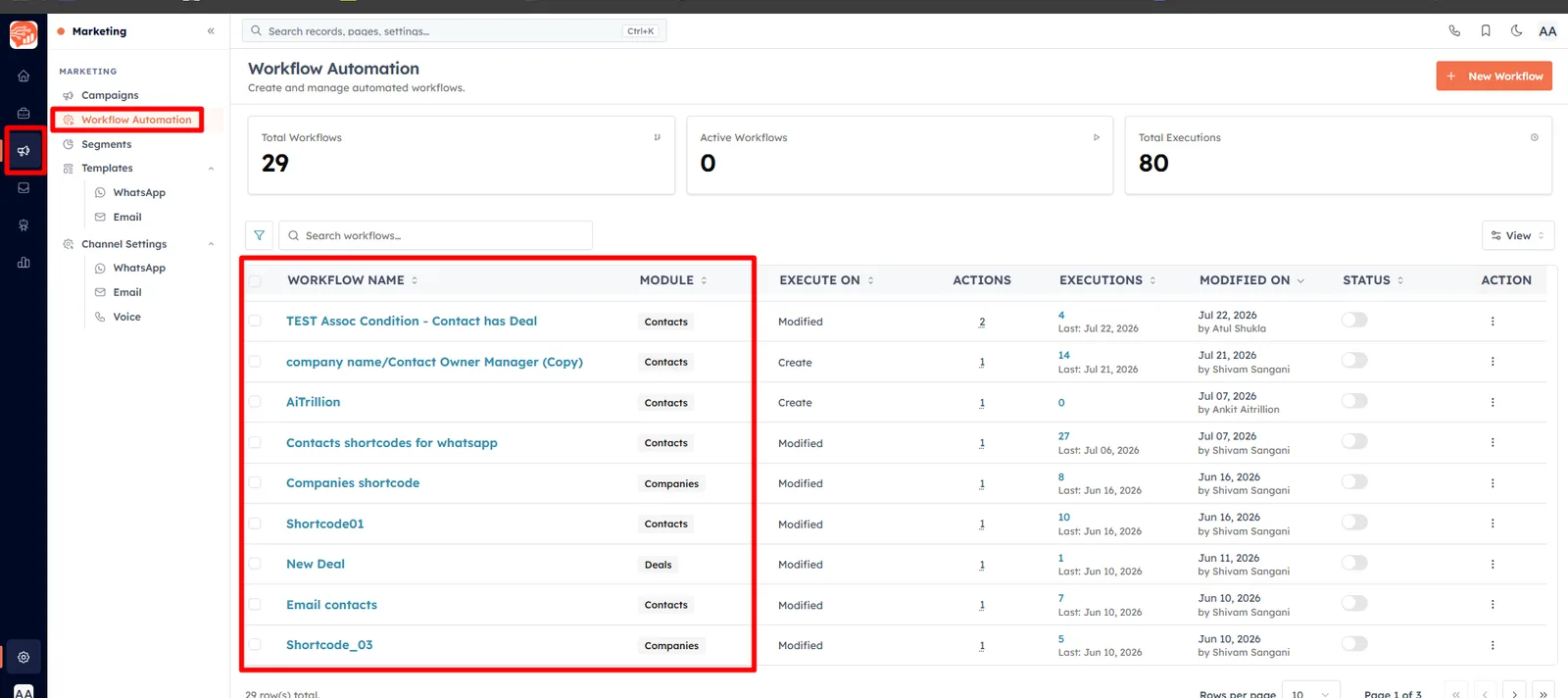Sort by EXECUTIONS column header
The image size is (1568, 698).
(x=1107, y=280)
